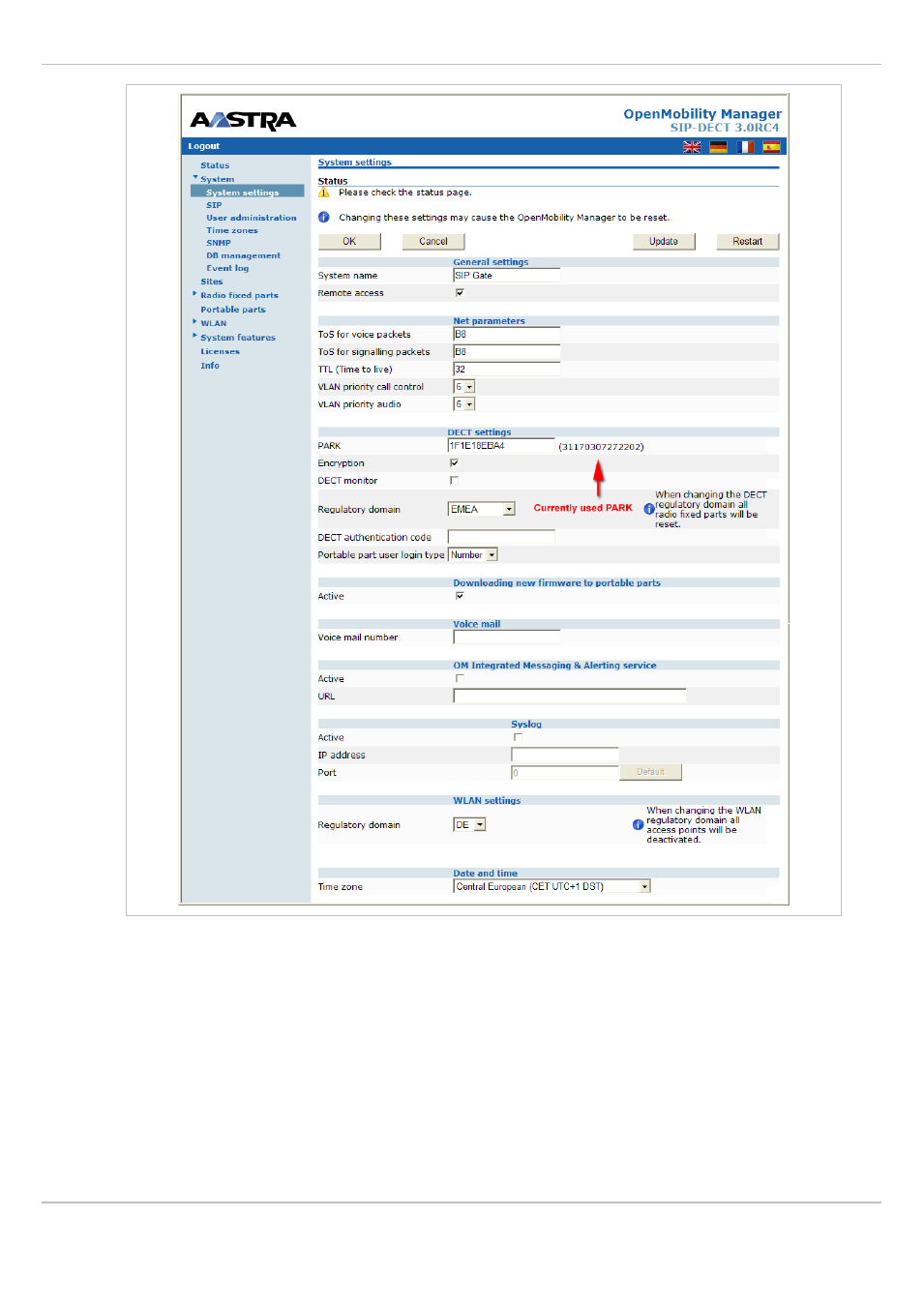Open the Time zone dropdown

point(552,886)
